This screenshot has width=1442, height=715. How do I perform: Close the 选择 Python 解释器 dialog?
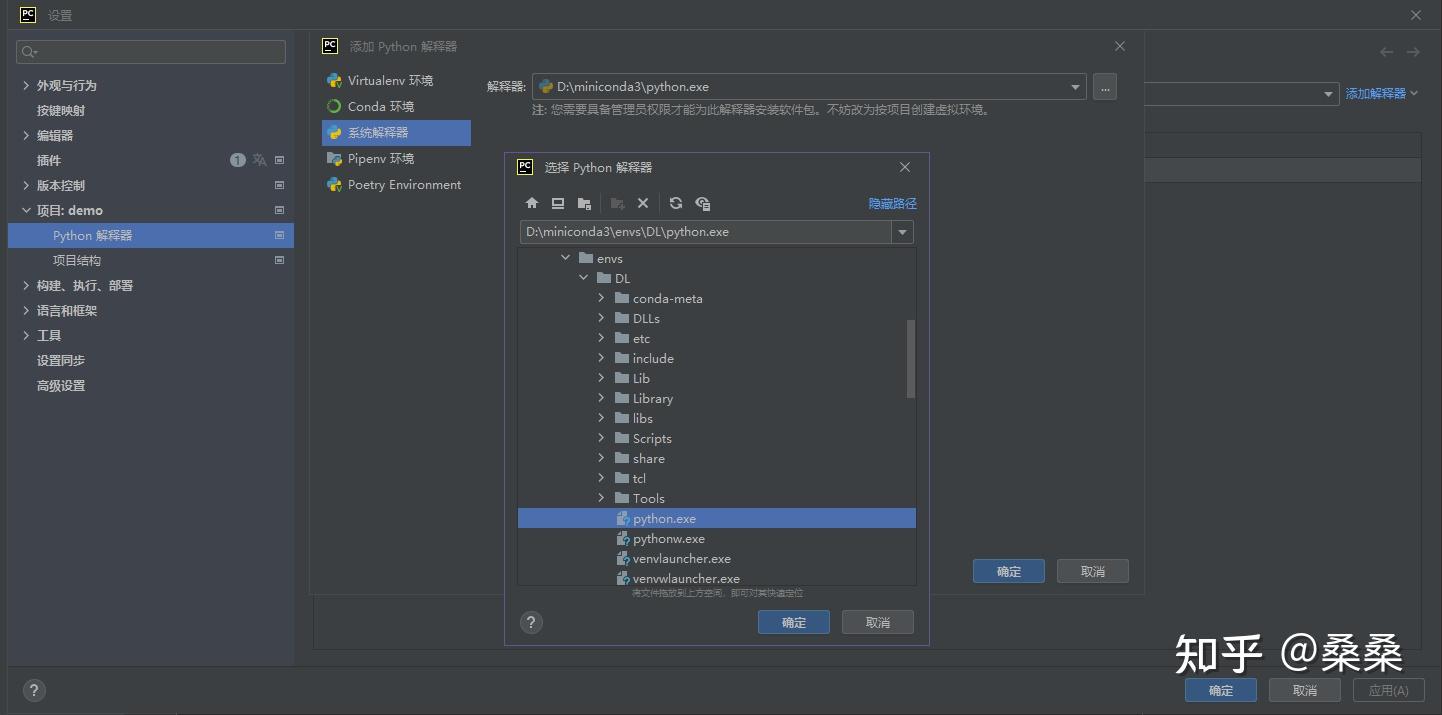click(905, 167)
